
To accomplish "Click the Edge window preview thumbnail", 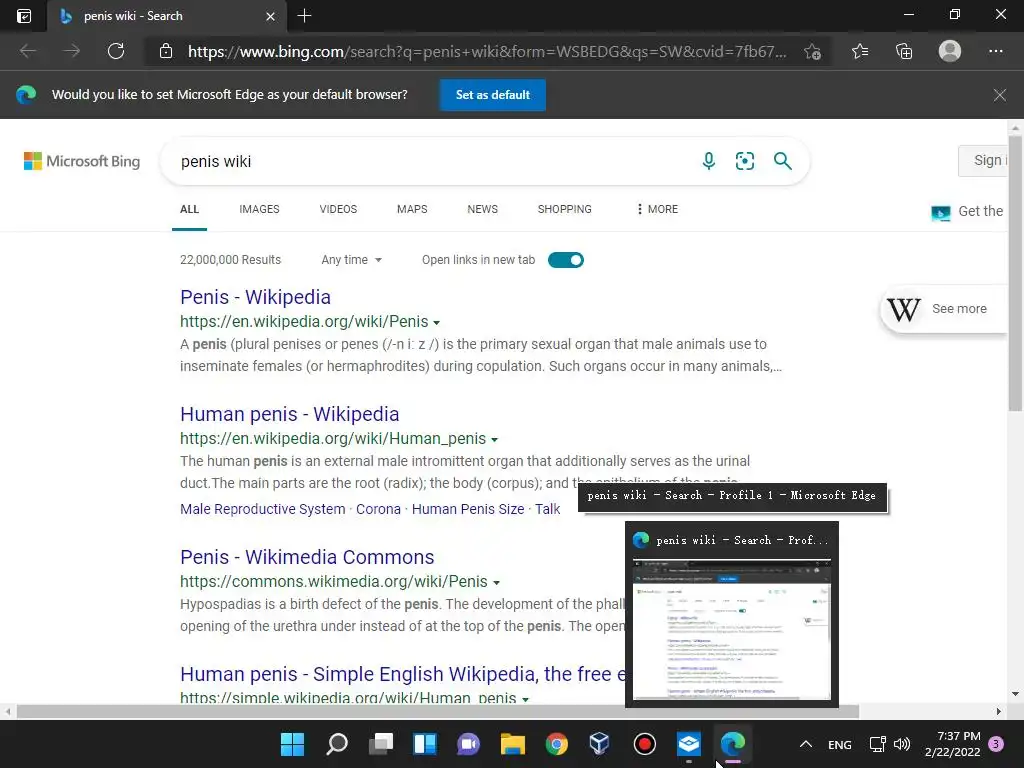I will pos(731,629).
